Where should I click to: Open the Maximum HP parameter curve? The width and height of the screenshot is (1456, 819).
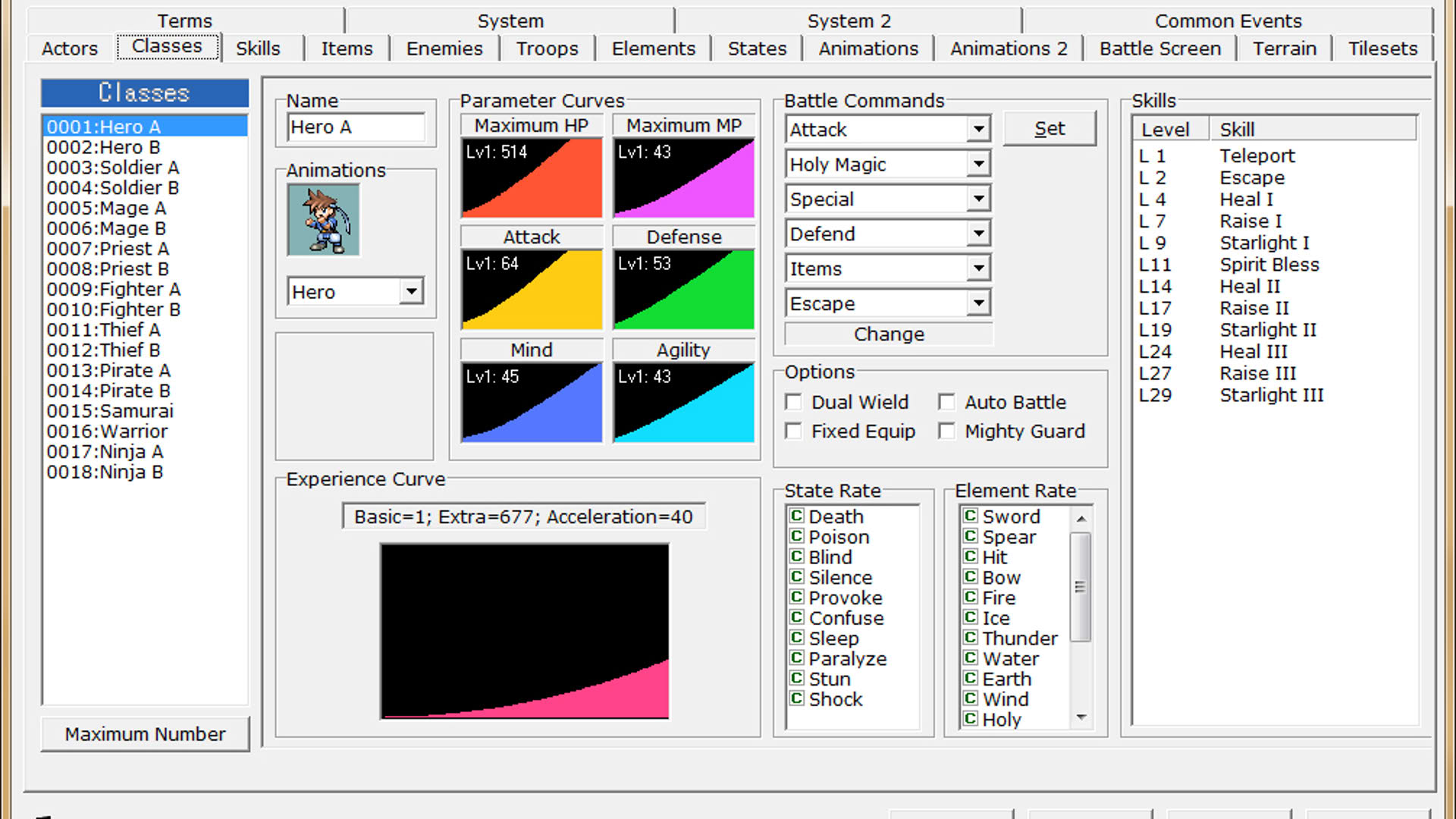click(532, 178)
